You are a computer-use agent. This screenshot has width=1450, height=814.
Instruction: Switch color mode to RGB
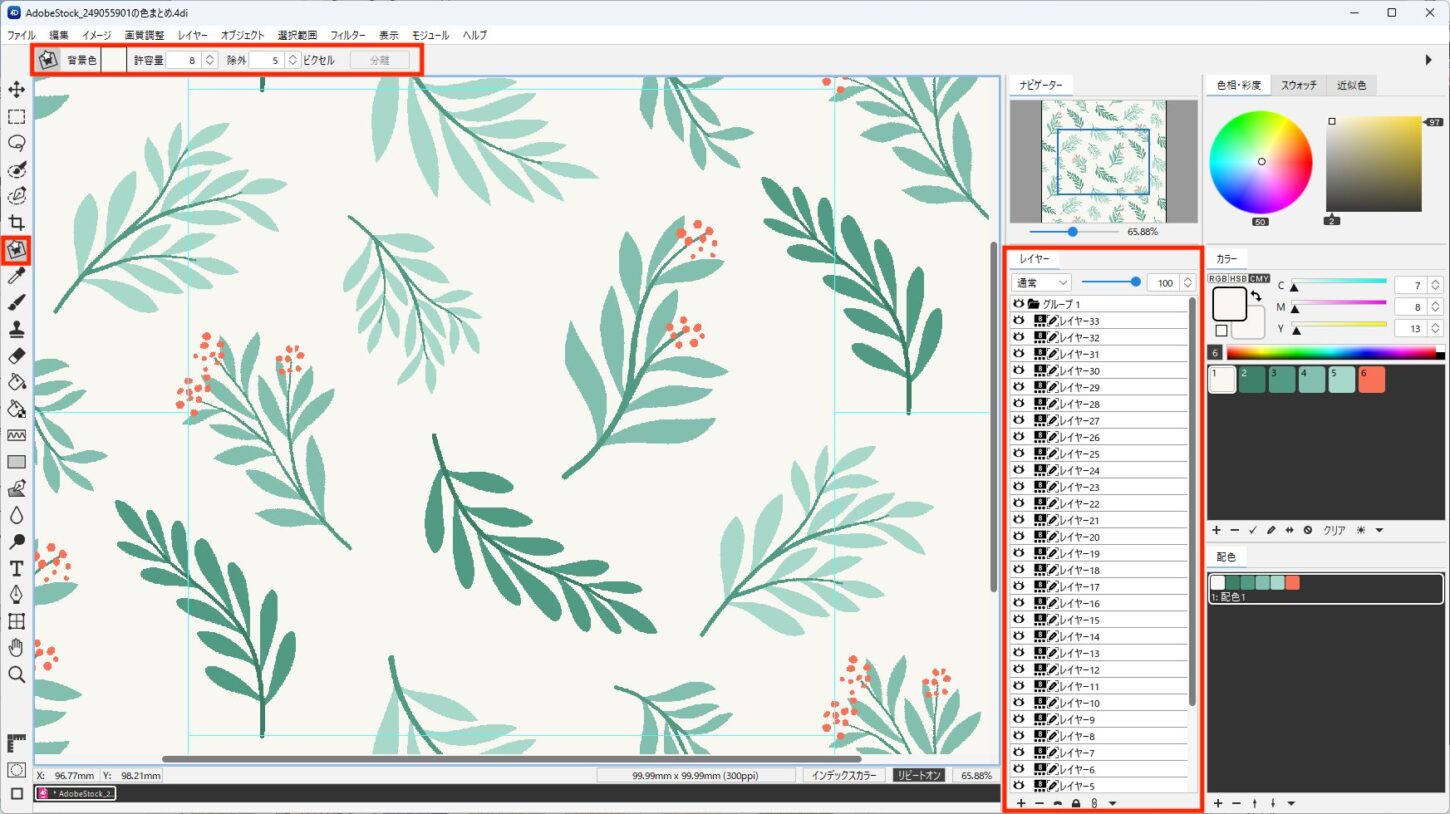click(x=1218, y=279)
